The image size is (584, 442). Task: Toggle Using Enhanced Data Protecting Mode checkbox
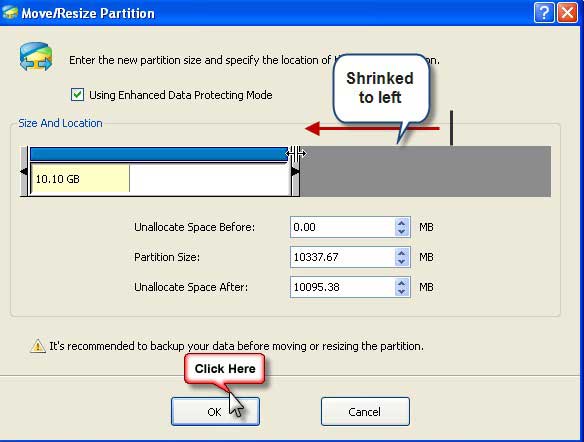(77, 95)
